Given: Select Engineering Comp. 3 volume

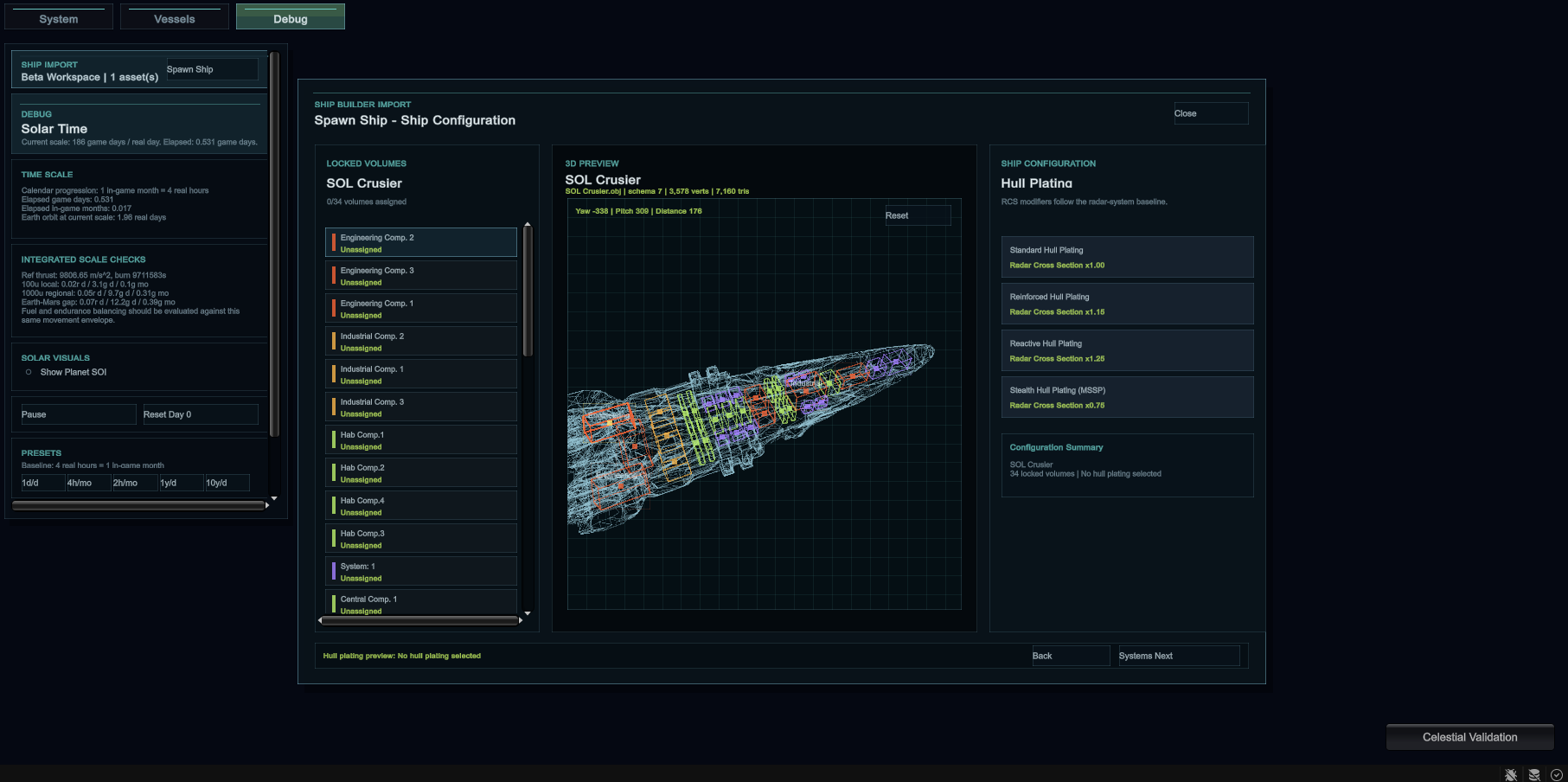Looking at the screenshot, I should [x=421, y=276].
